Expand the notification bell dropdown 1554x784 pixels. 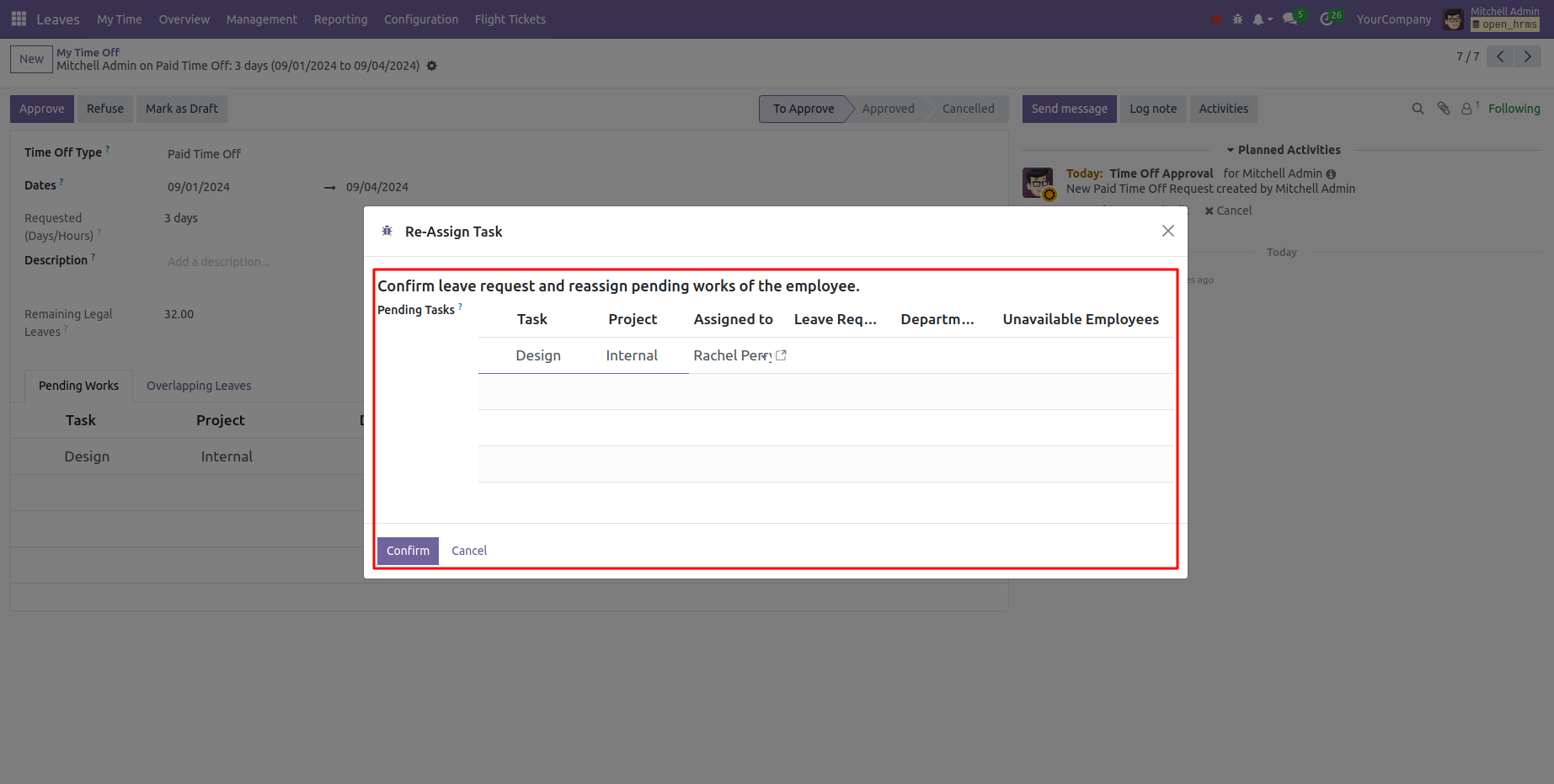[x=1261, y=19]
